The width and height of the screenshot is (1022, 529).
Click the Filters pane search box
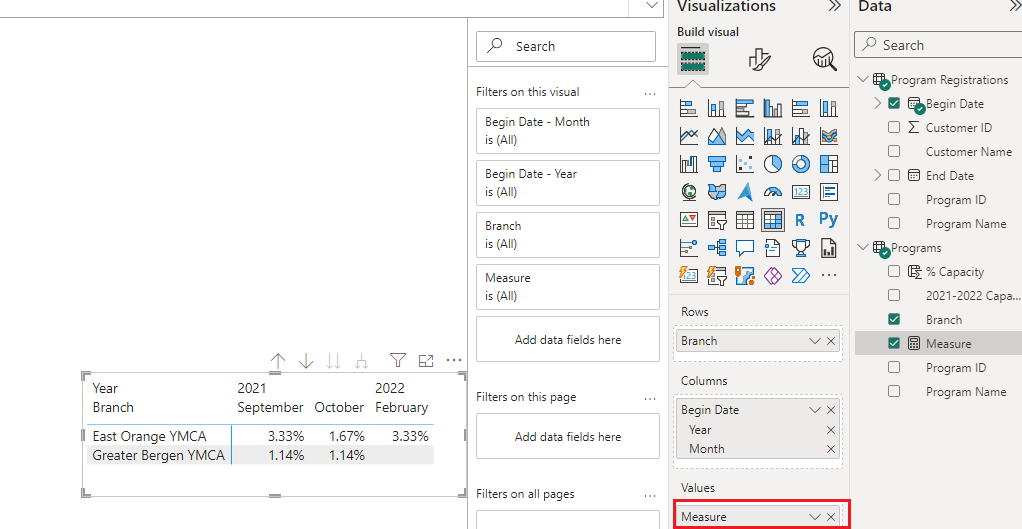tap(566, 46)
